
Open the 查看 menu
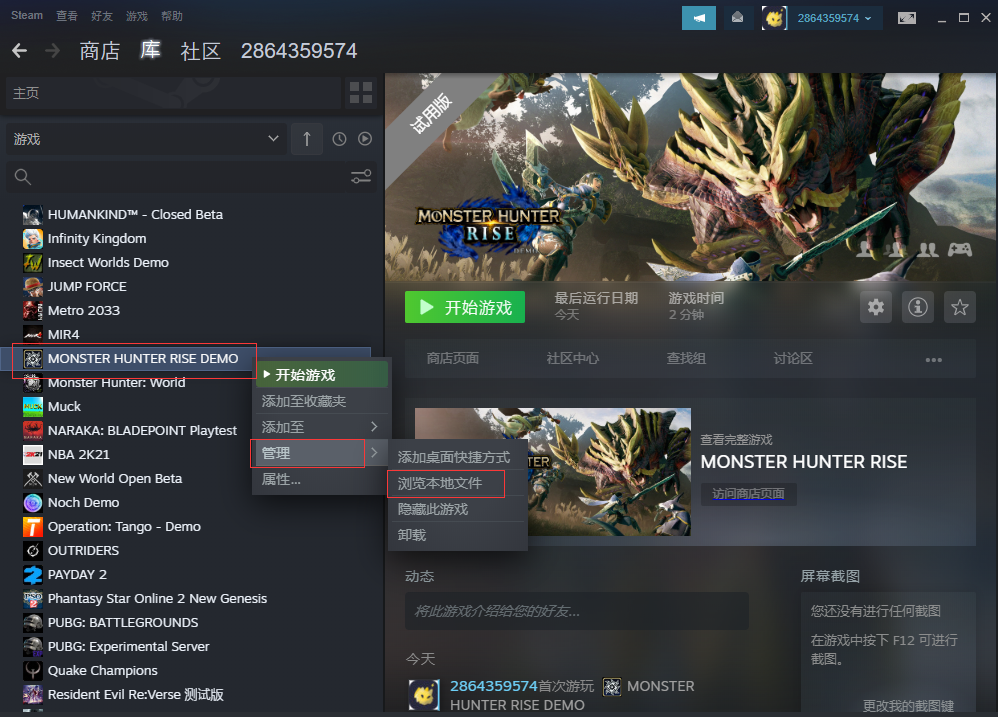click(x=66, y=16)
